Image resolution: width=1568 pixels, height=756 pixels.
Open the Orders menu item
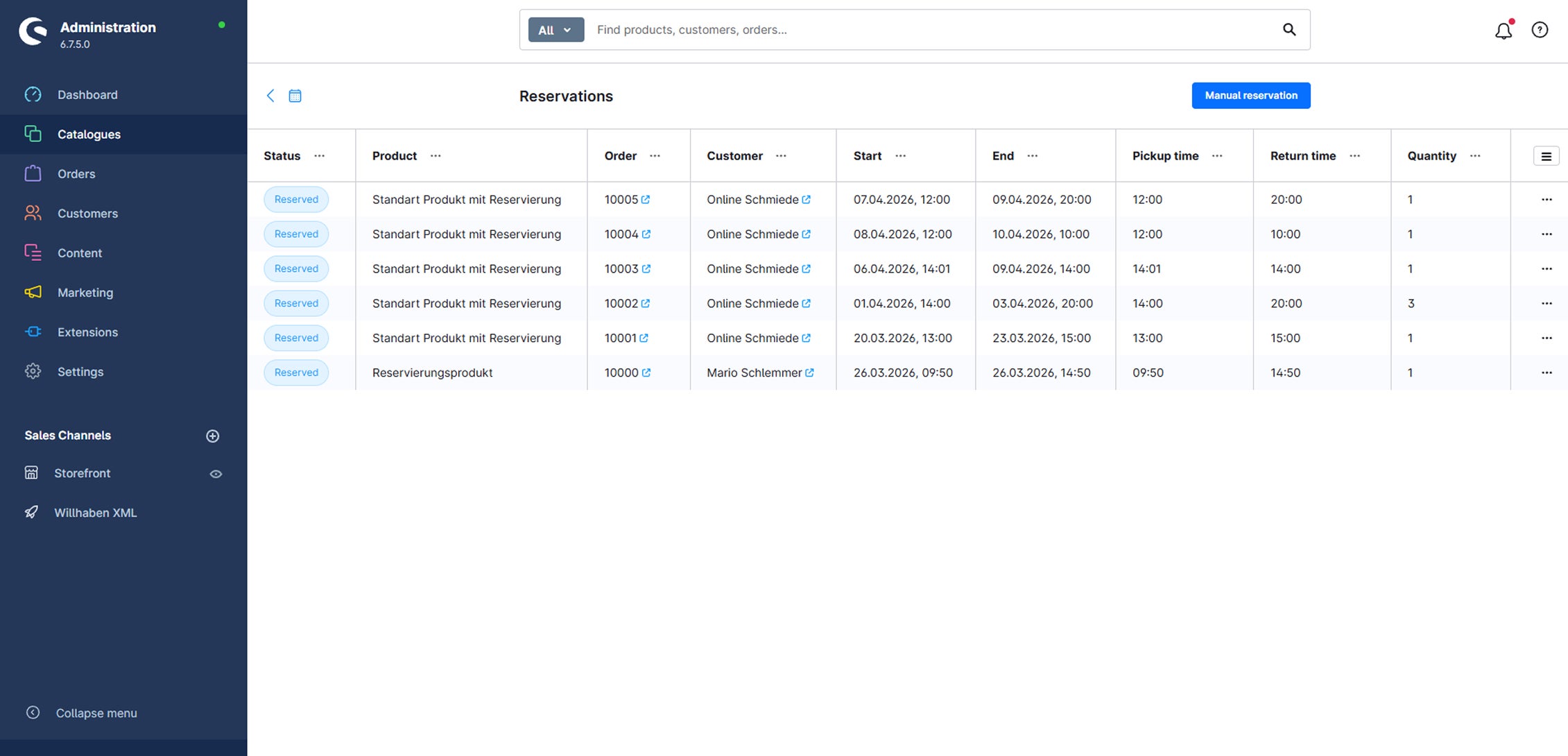(123, 173)
